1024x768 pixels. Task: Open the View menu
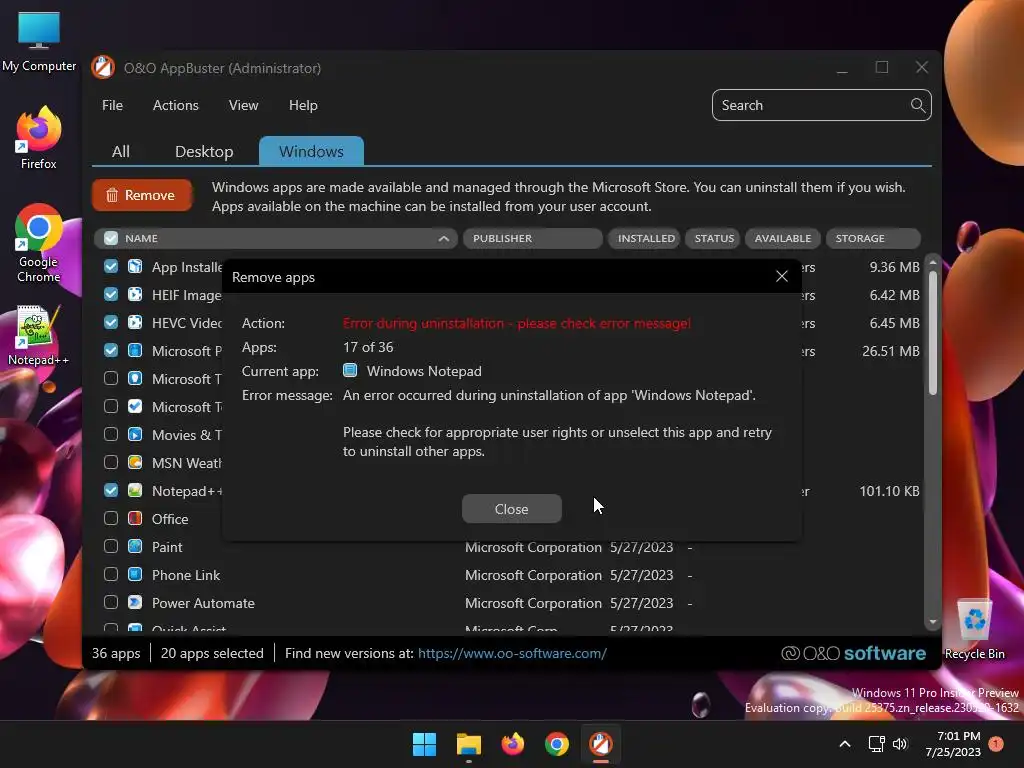(244, 105)
